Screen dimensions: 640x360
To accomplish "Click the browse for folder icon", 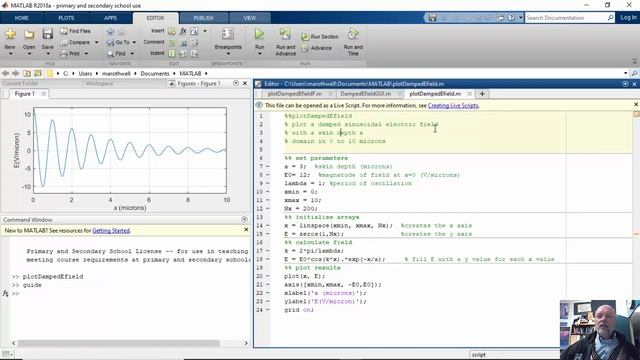I will pos(38,73).
